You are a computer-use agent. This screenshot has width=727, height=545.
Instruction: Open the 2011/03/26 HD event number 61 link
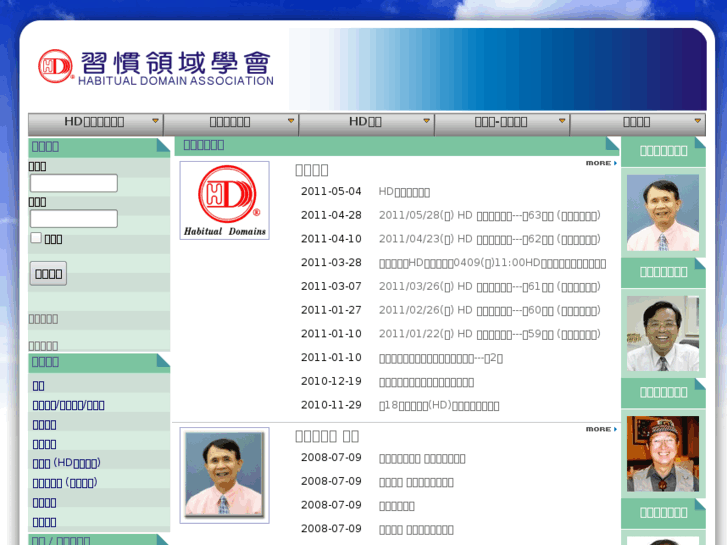pyautogui.click(x=490, y=287)
